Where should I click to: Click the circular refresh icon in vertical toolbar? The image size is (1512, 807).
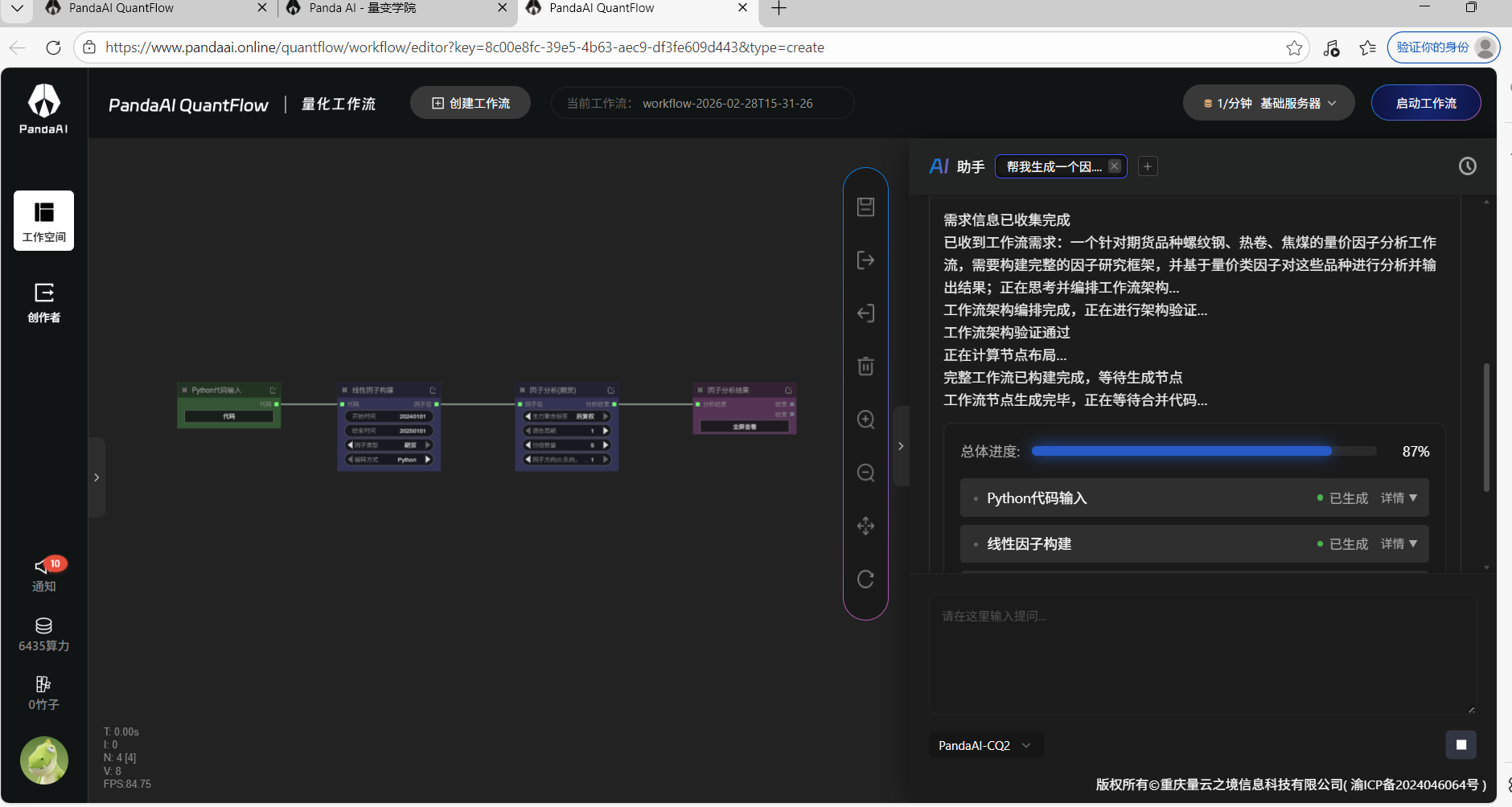865,579
